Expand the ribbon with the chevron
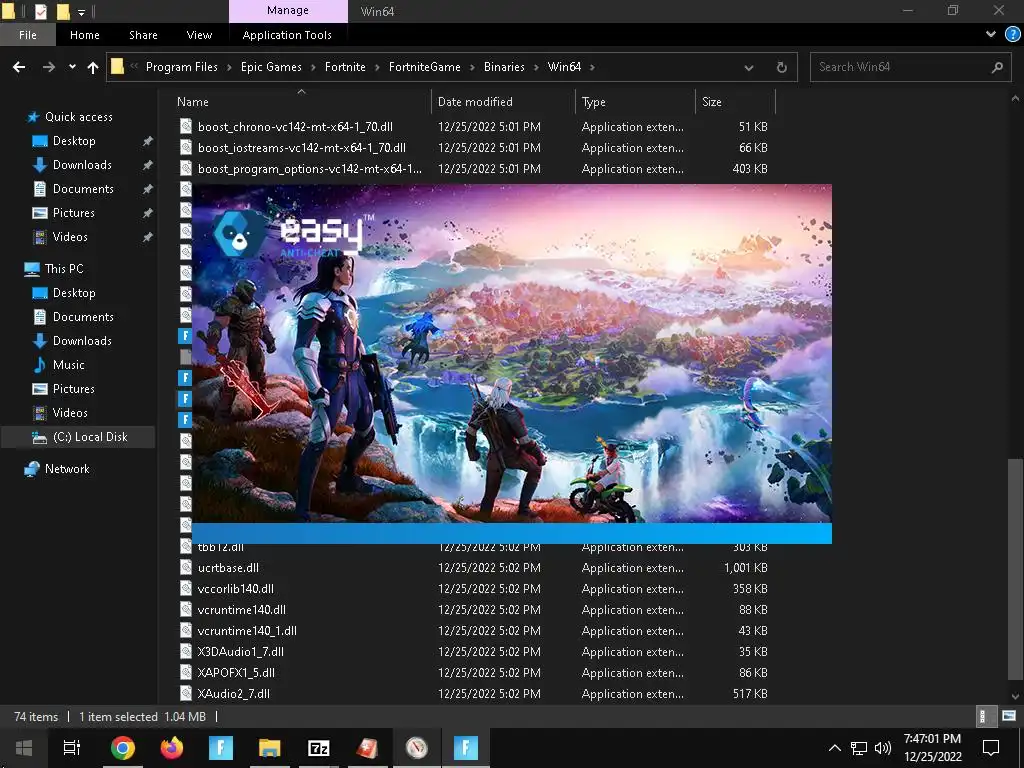Screen dimensions: 1024x768 tap(991, 35)
